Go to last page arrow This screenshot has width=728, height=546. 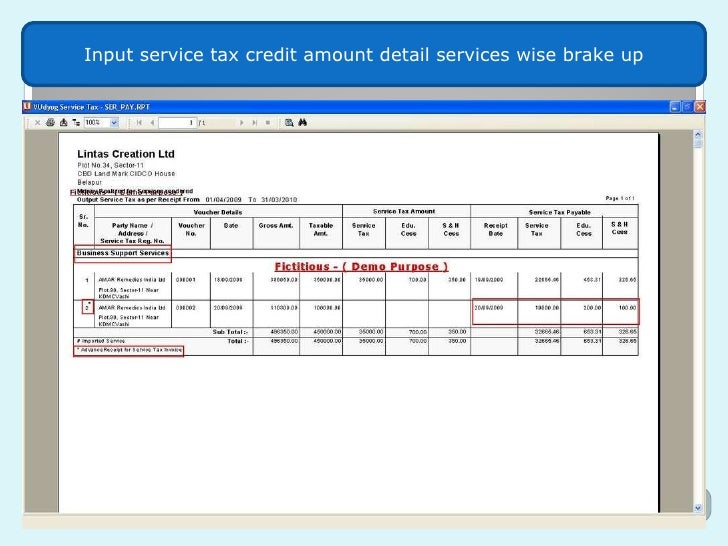[254, 123]
